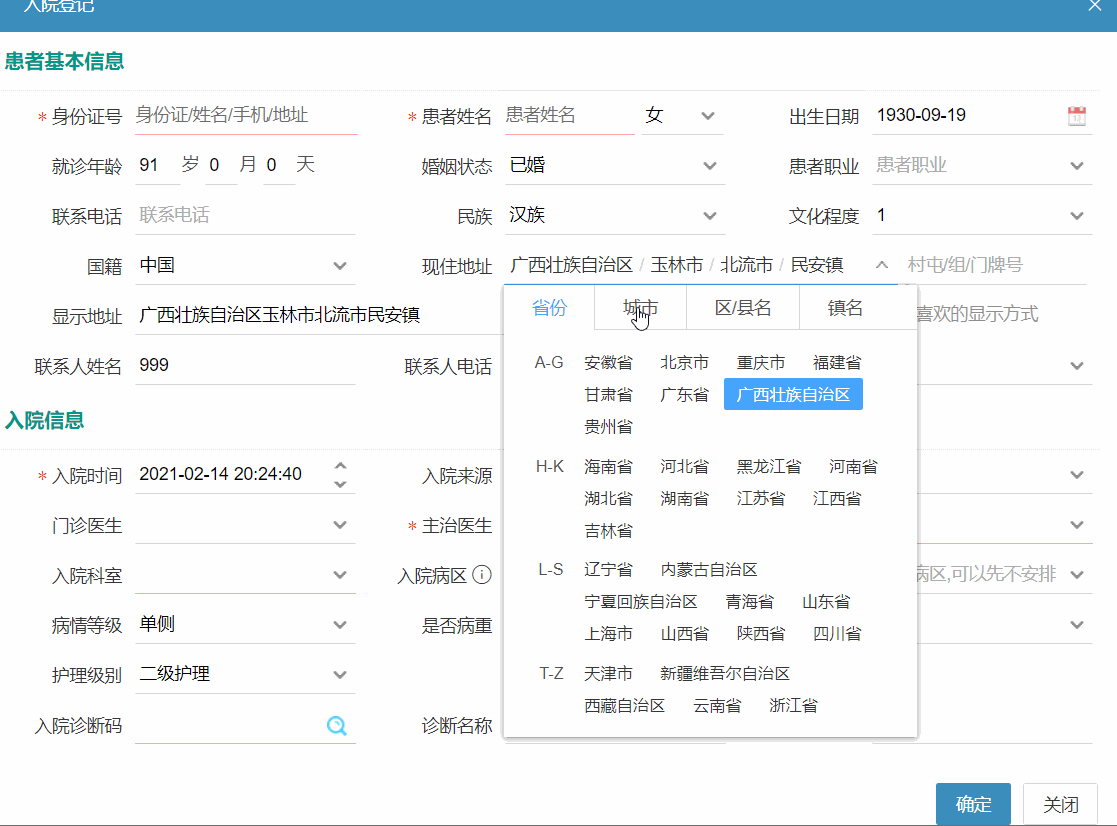Click the 确定 button
This screenshot has width=1117, height=826.
[x=973, y=804]
